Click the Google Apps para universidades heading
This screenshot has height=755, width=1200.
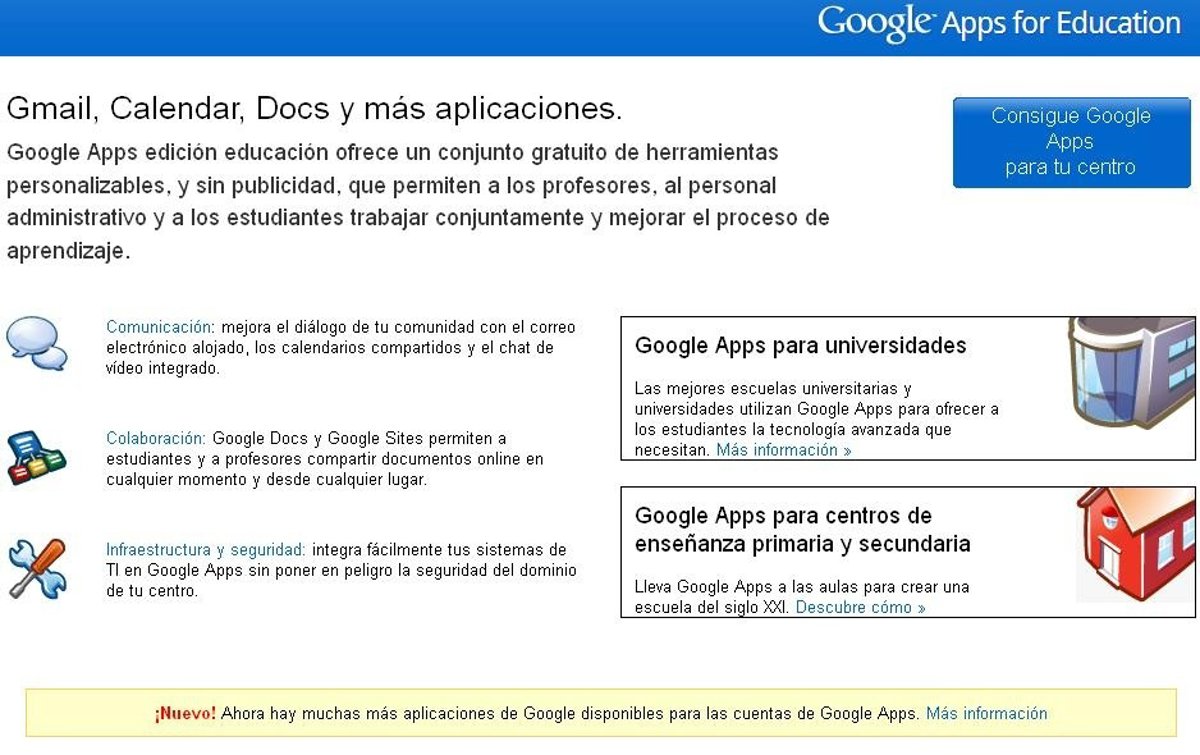(800, 346)
